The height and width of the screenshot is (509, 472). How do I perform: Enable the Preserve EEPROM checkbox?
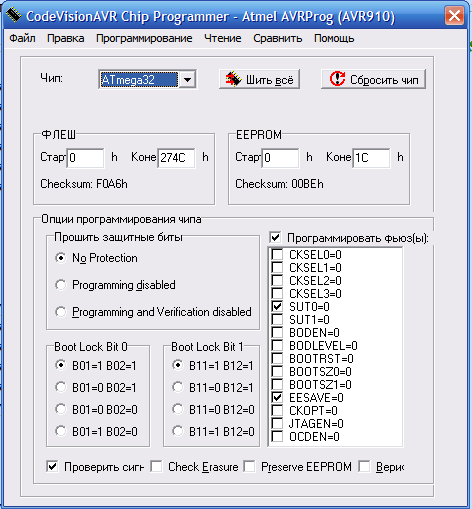[249, 467]
